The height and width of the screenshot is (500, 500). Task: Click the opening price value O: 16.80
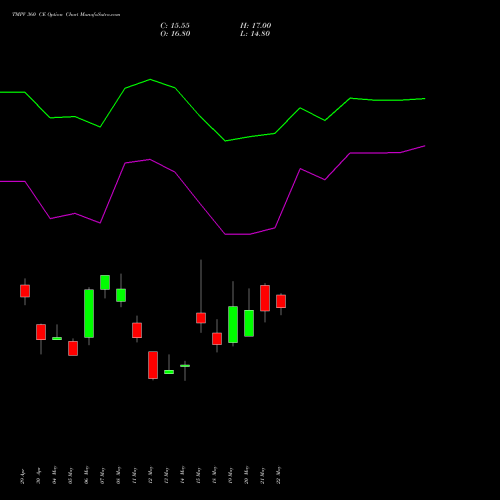[175, 34]
